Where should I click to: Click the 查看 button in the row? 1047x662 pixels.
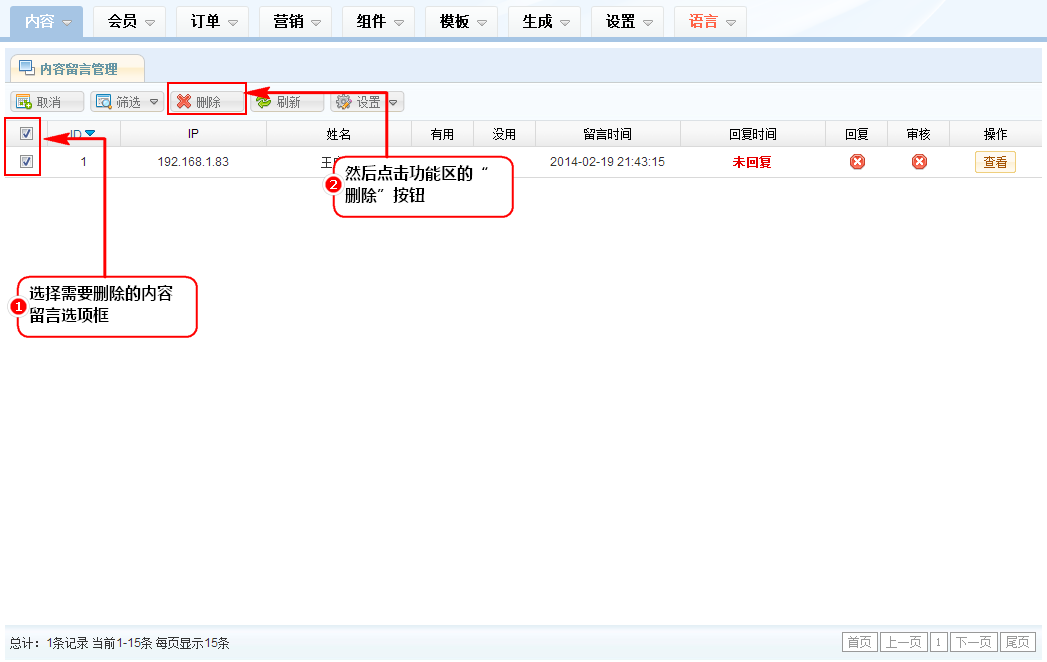pos(995,162)
